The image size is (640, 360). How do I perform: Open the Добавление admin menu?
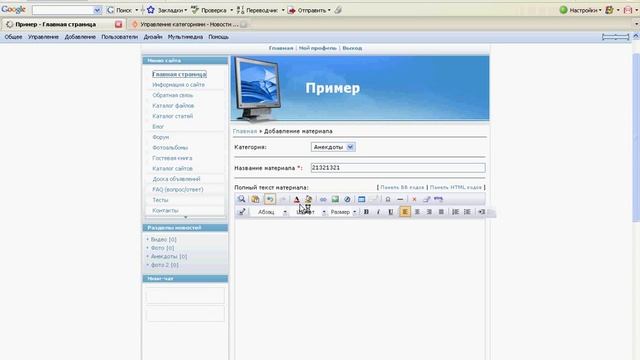80,37
